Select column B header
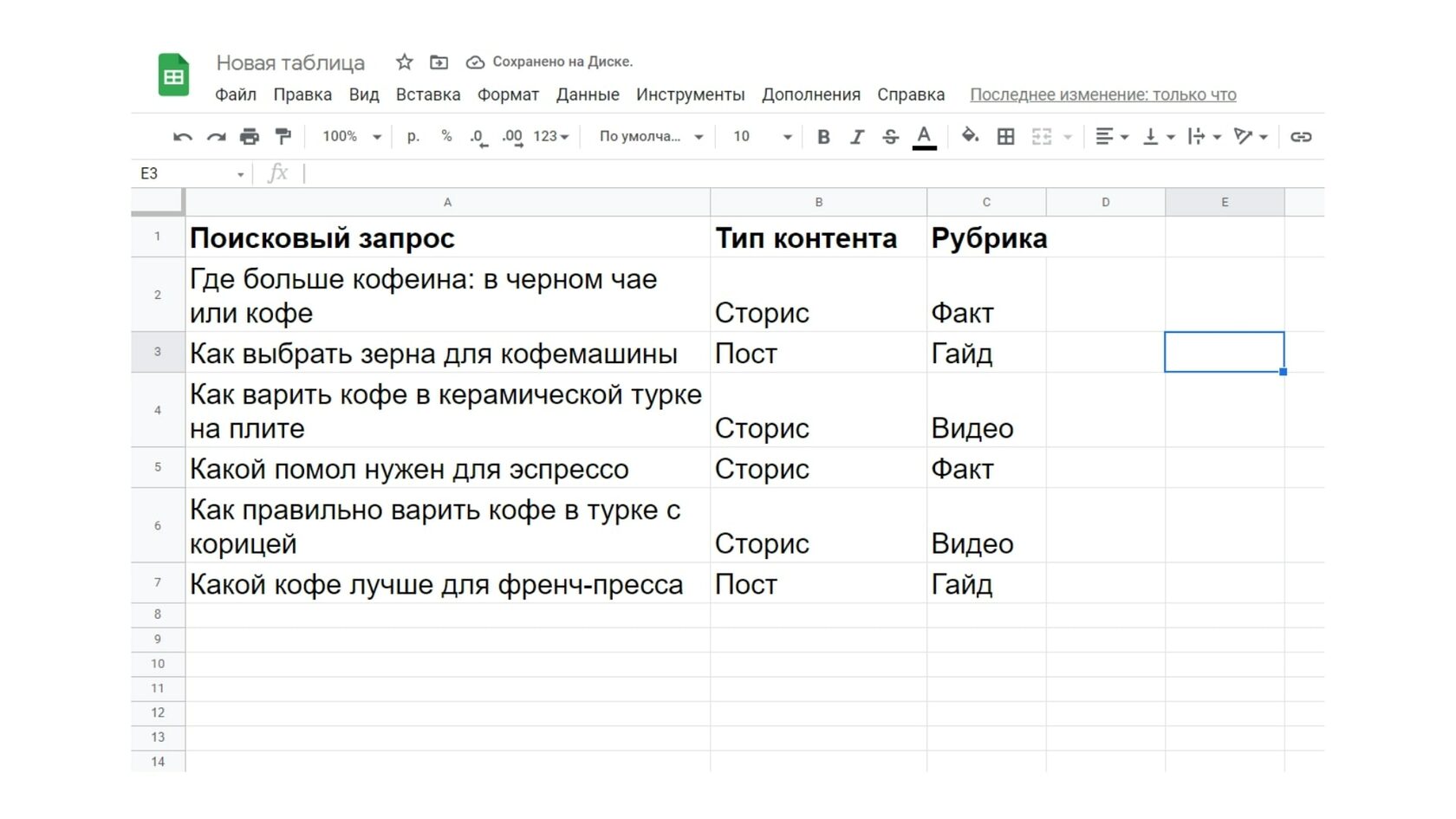 818,202
